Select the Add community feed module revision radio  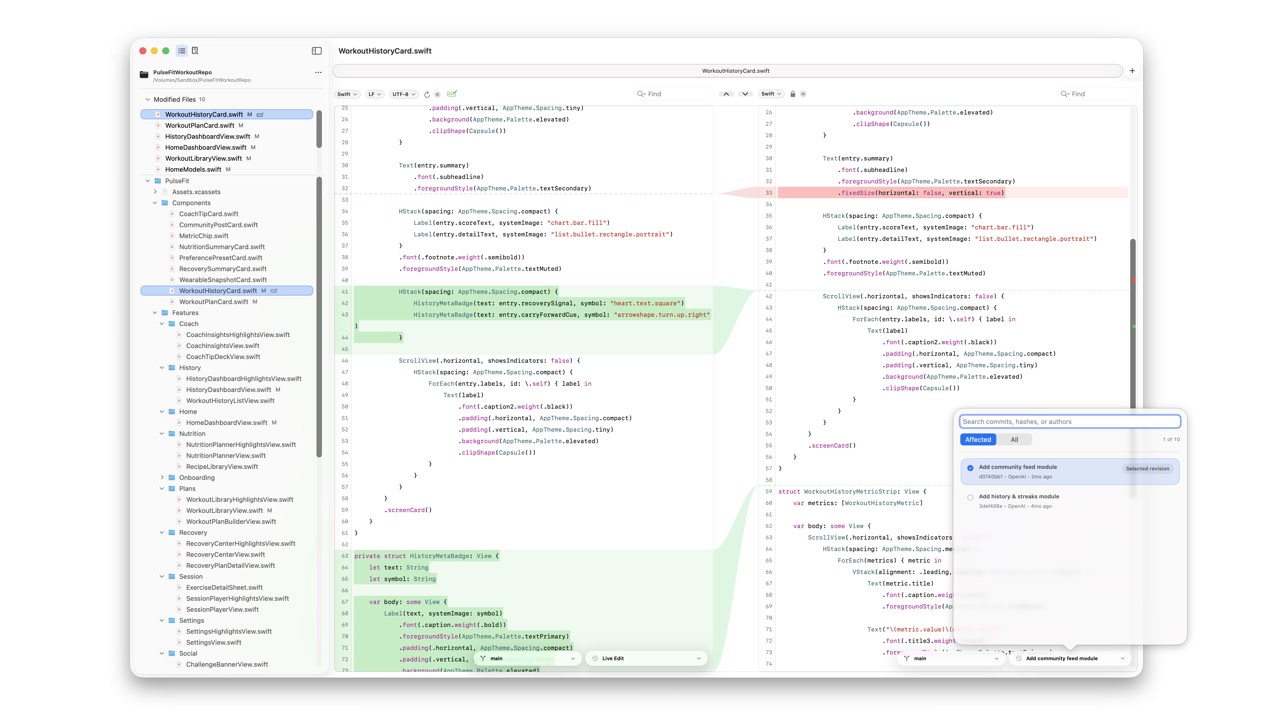(x=970, y=468)
